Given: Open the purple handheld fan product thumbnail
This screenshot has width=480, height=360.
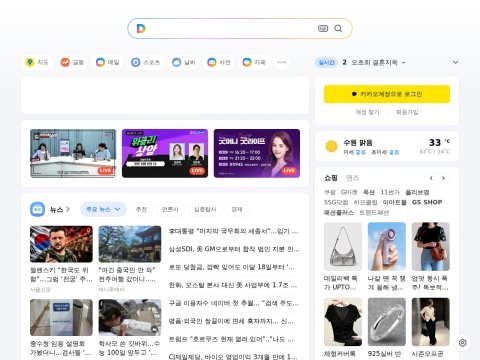Looking at the screenshot, I should [x=387, y=247].
